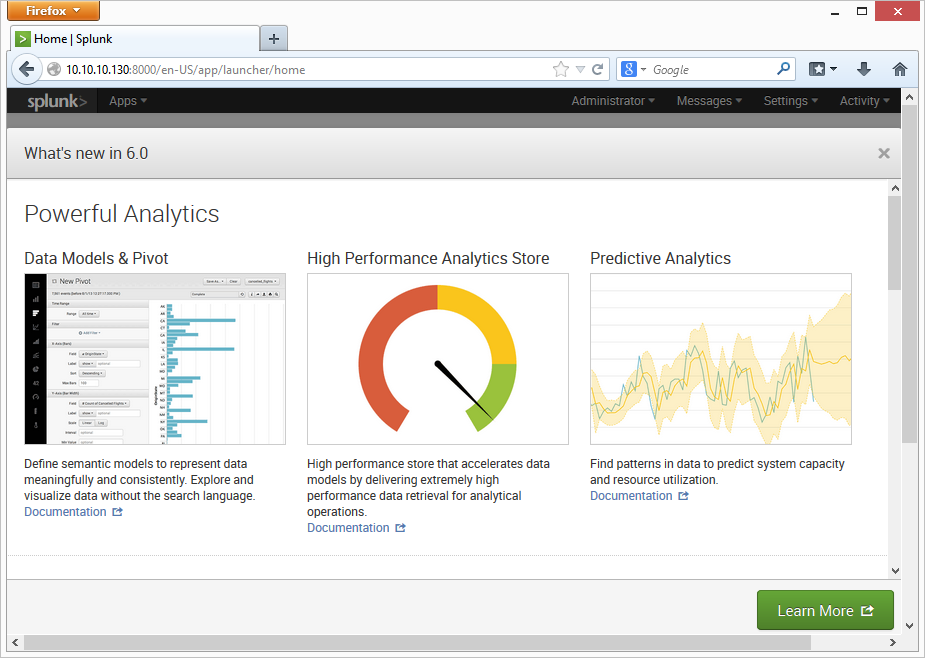Click the Google search magnifier icon
Screen dimensions: 925x658
pyautogui.click(x=783, y=69)
